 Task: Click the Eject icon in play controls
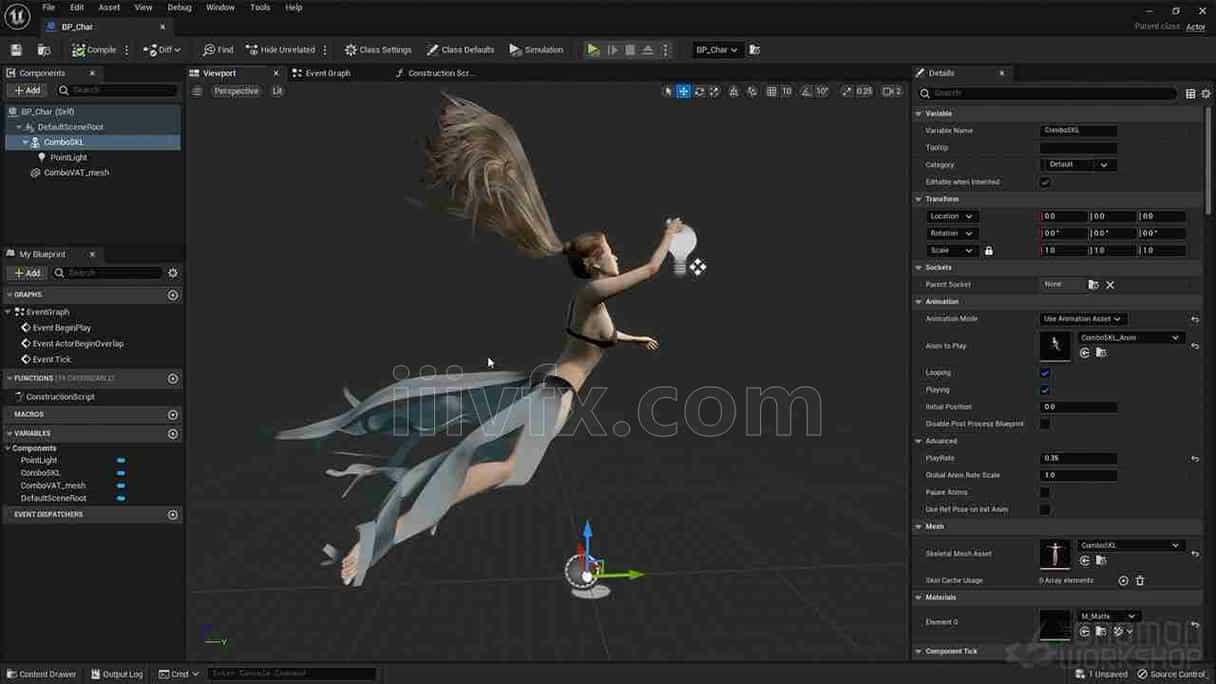648,50
